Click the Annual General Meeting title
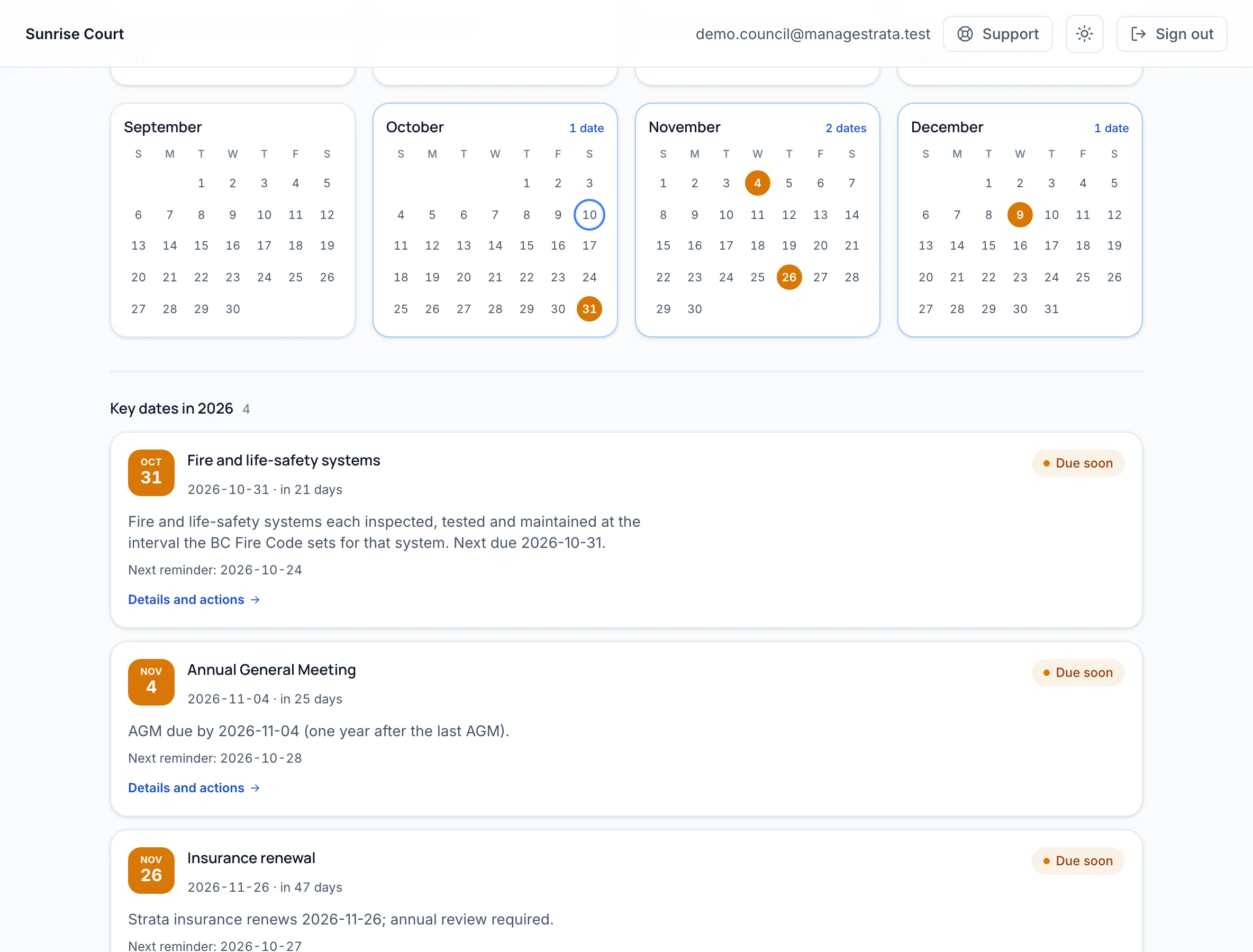The image size is (1253, 952). [x=271, y=670]
